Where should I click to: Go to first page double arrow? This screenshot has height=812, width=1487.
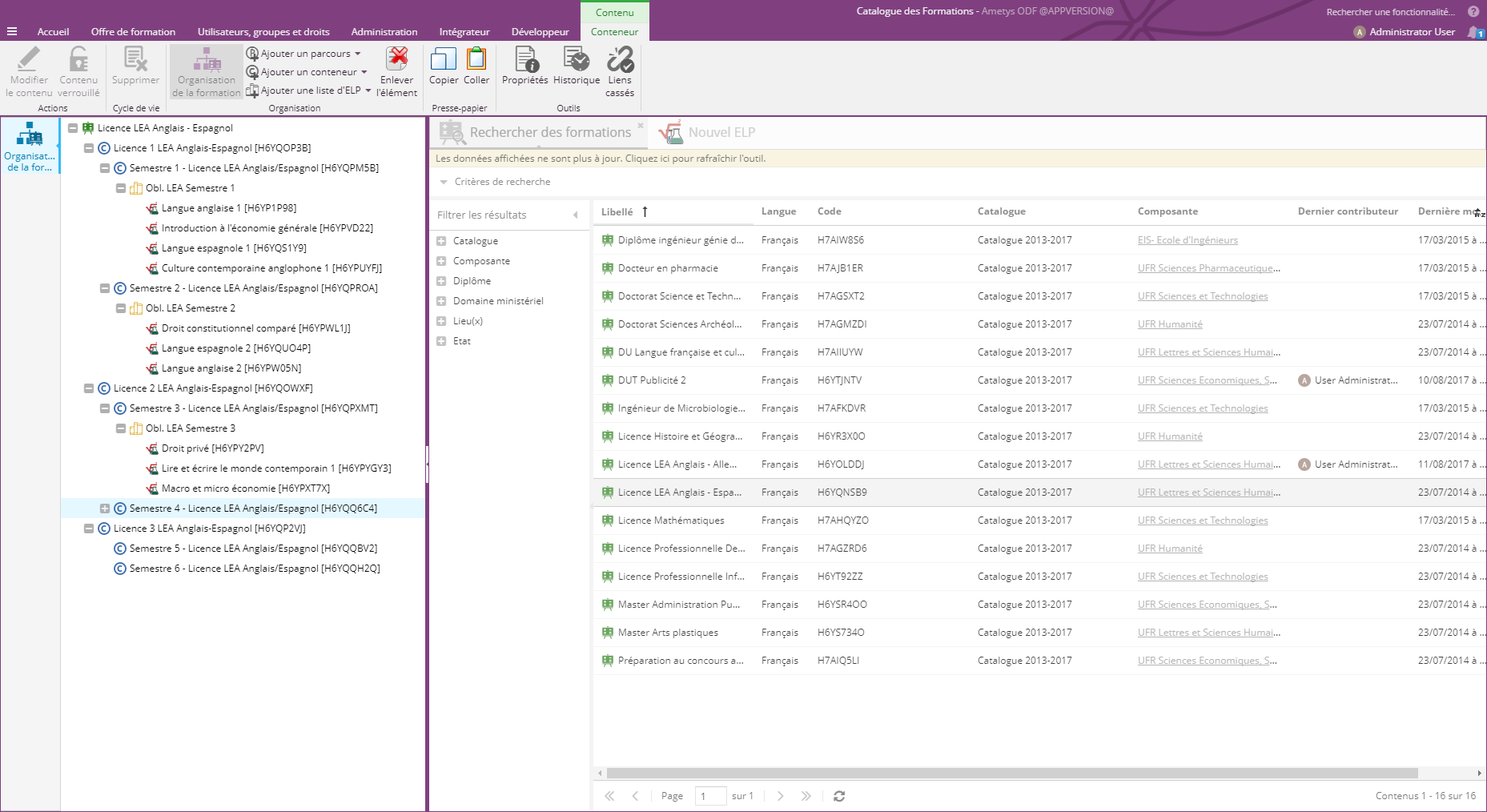click(609, 796)
